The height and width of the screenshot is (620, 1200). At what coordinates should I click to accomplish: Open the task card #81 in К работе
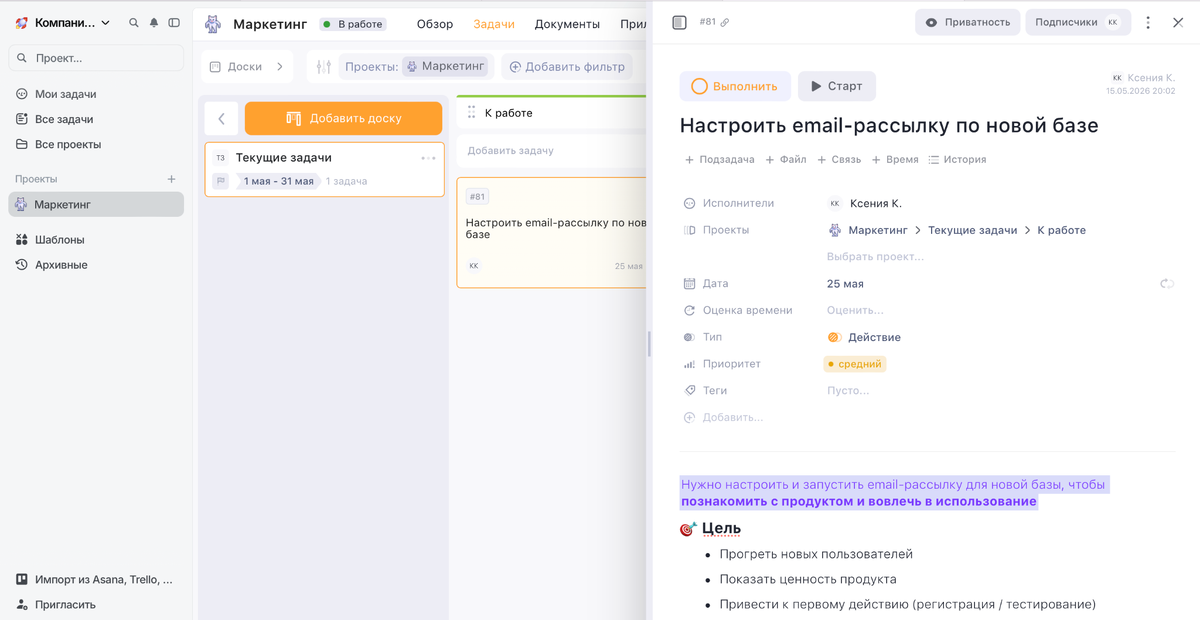pyautogui.click(x=552, y=233)
